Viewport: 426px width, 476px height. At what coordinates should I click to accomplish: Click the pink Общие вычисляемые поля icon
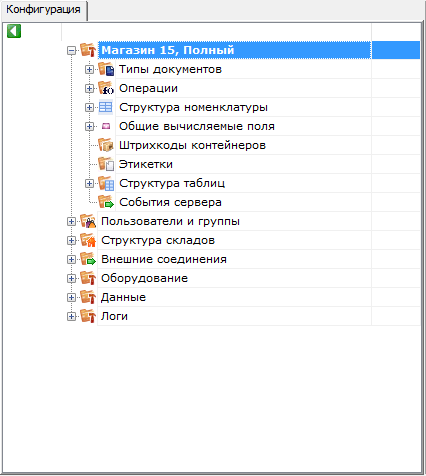coord(106,126)
